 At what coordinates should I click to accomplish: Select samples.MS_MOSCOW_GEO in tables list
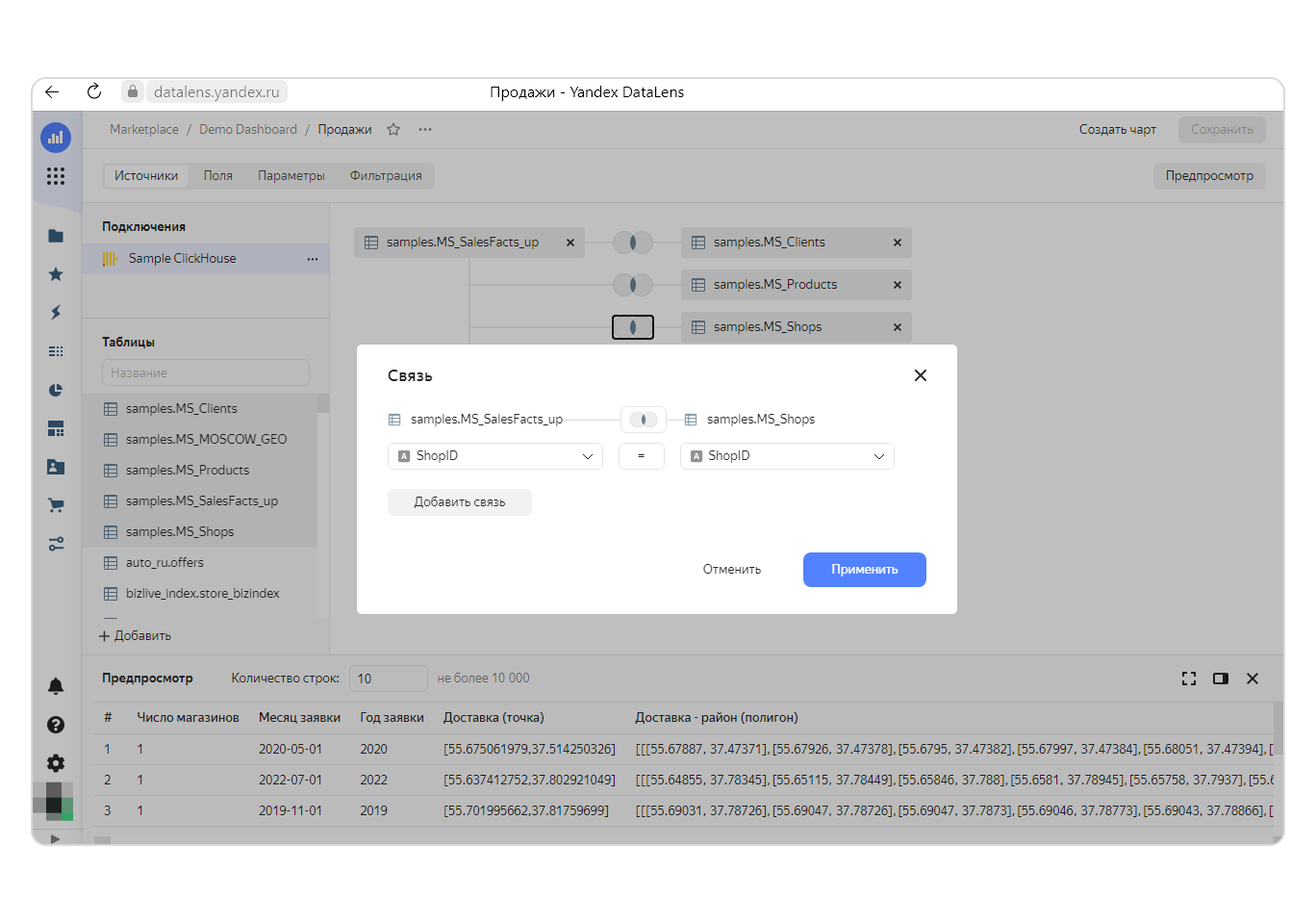tap(200, 440)
